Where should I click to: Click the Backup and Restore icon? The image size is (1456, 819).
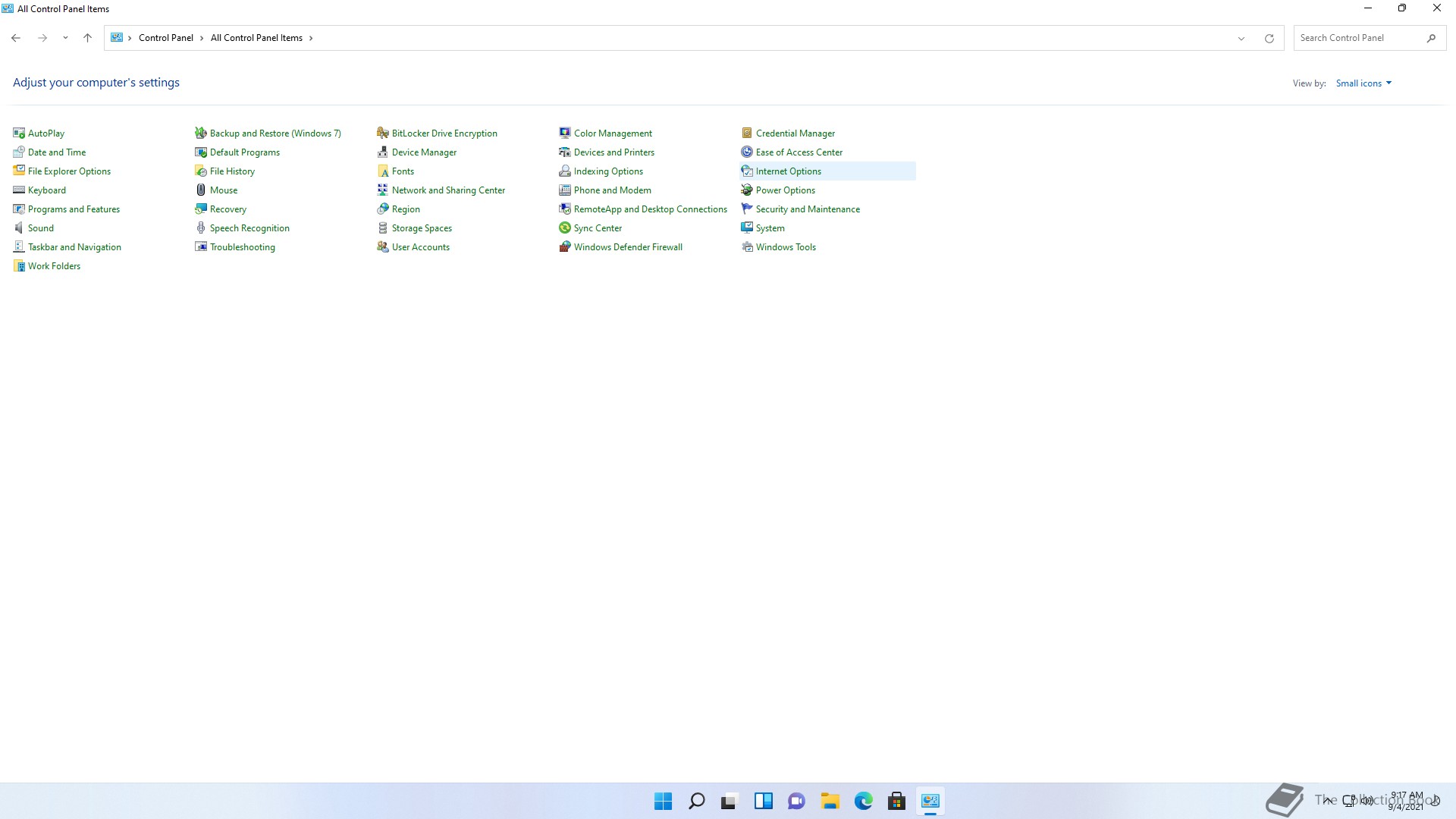(201, 133)
